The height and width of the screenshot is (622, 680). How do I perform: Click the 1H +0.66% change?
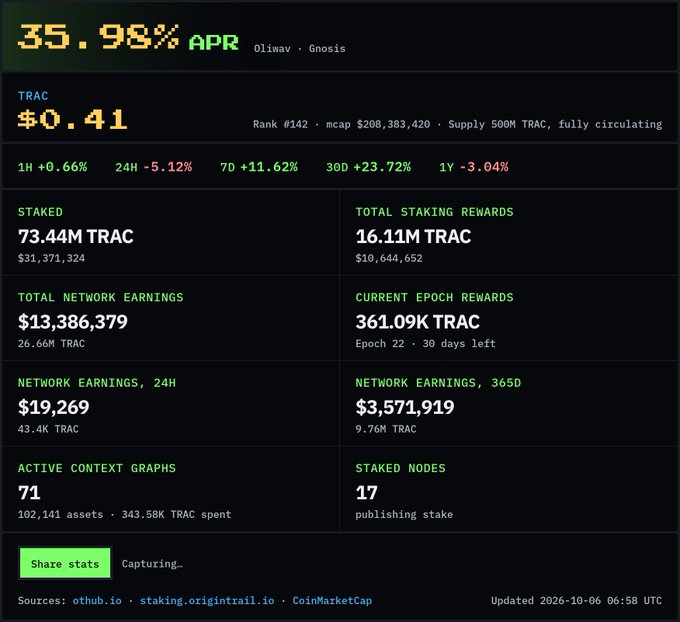tap(52, 167)
